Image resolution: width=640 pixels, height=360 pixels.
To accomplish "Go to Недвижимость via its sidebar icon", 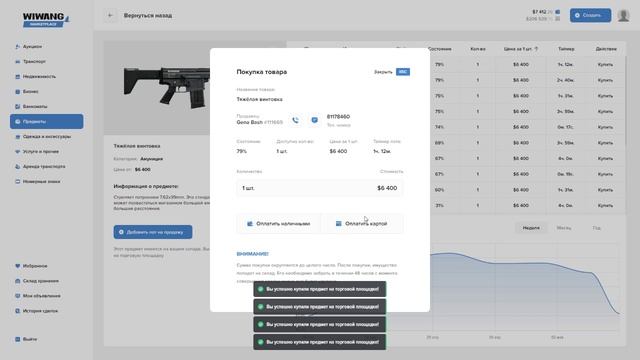I will (x=18, y=76).
